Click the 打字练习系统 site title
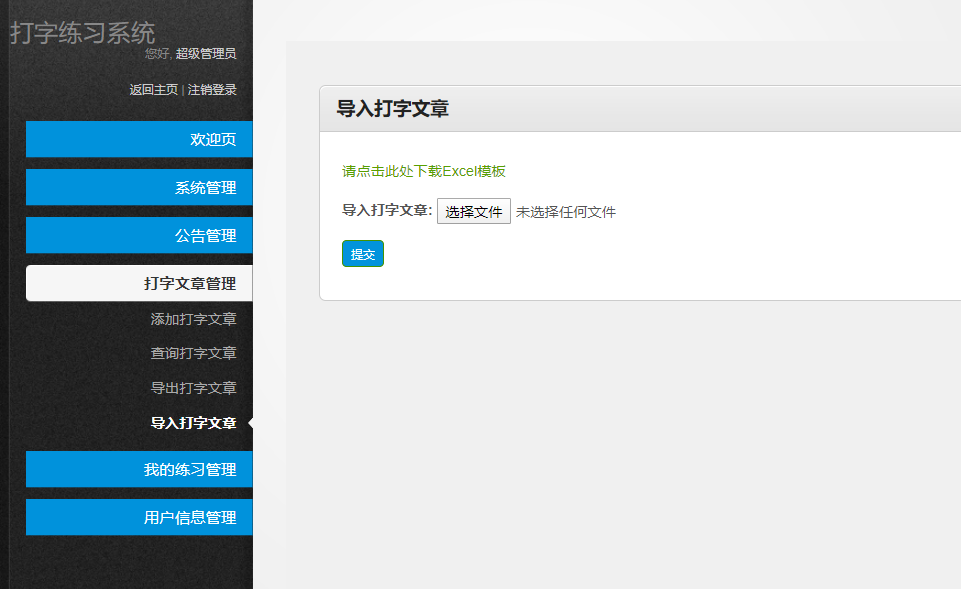Screen dimensions: 961x589 coord(83,32)
